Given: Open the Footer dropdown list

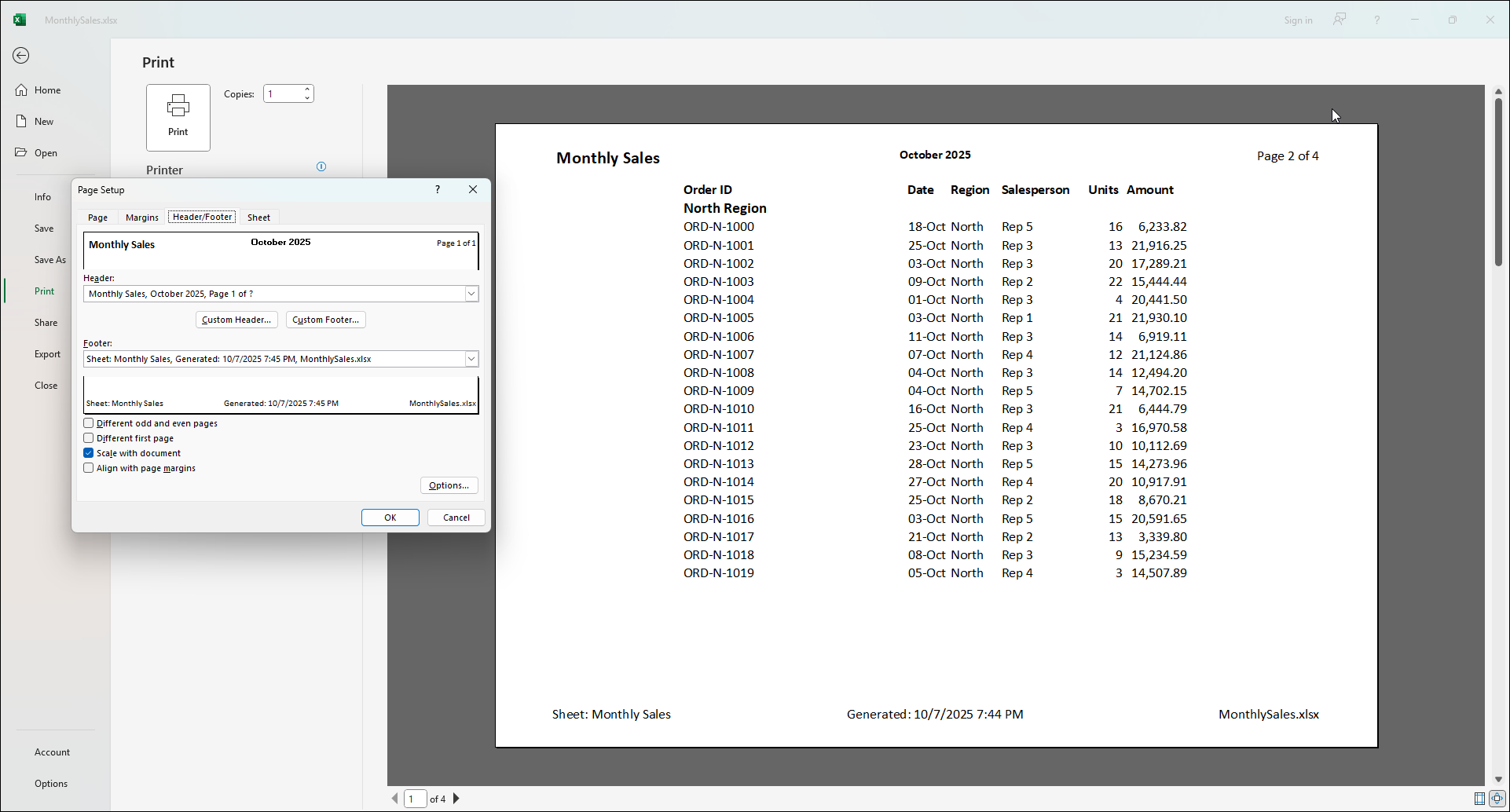Looking at the screenshot, I should pyautogui.click(x=471, y=359).
